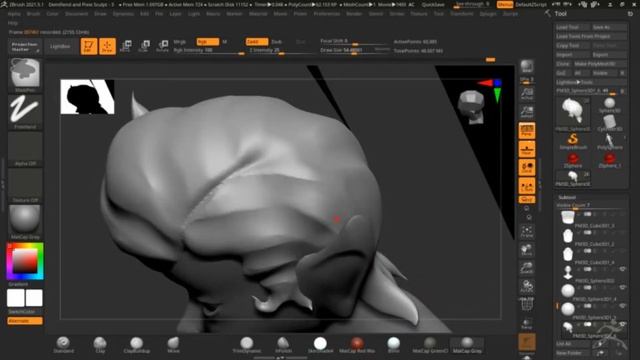Toggle Persp perspective view
The width and height of the screenshot is (640, 360).
click(x=527, y=131)
